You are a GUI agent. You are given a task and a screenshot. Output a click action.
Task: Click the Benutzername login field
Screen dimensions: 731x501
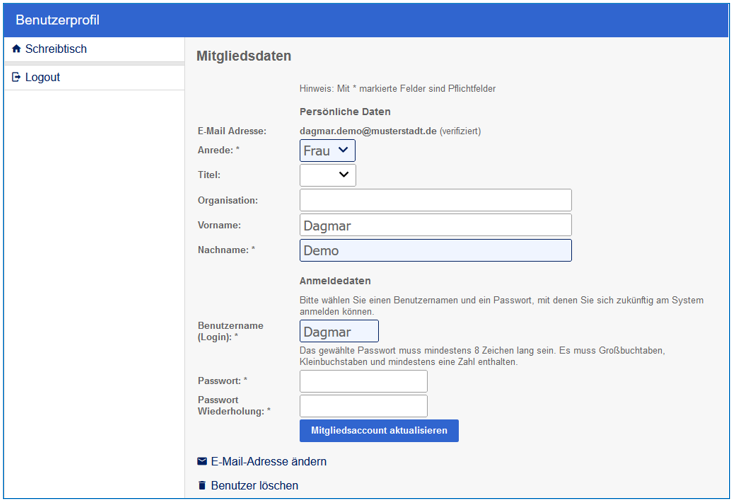click(x=339, y=331)
